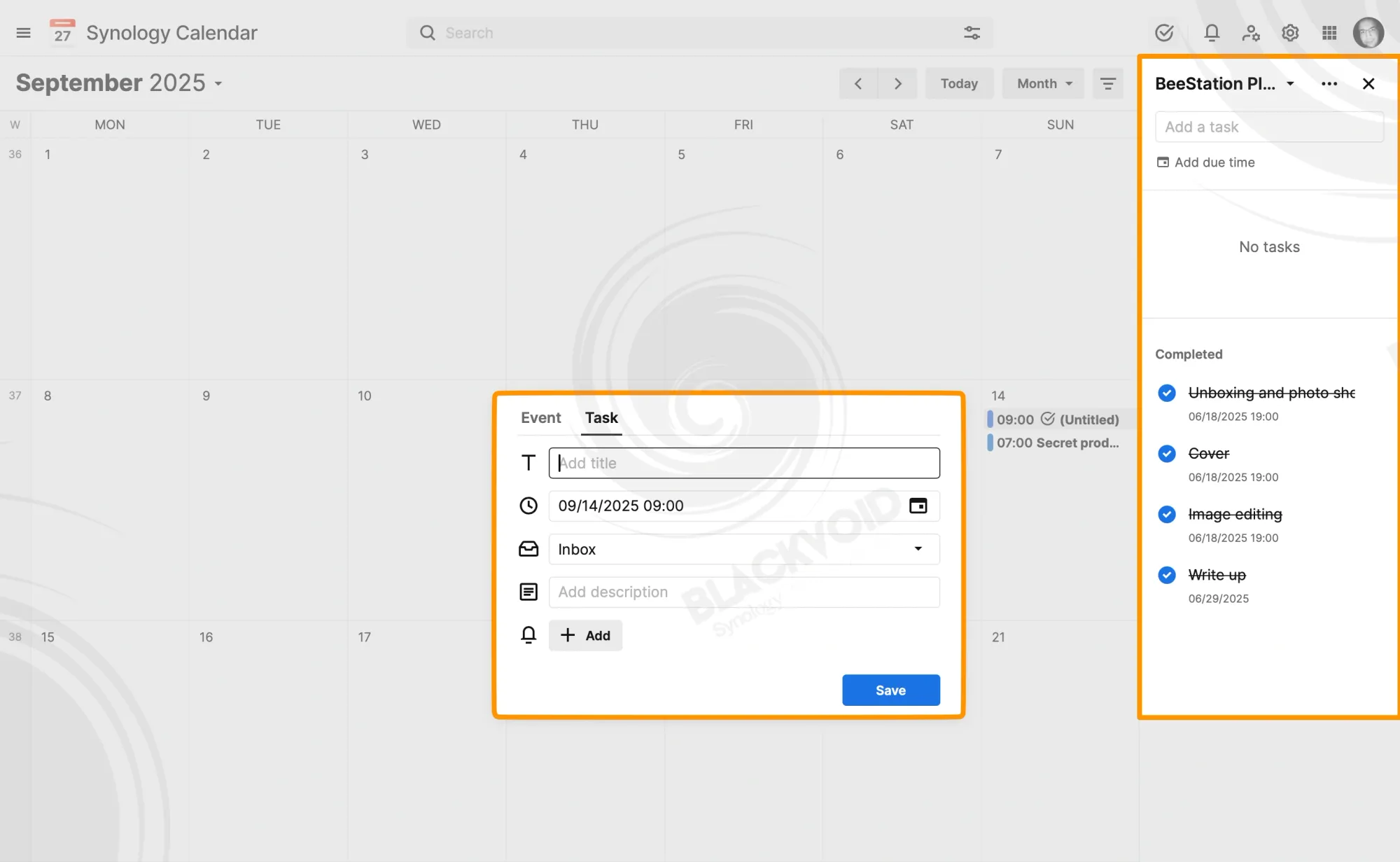Image resolution: width=1400 pixels, height=862 pixels.
Task: Open the date picker calendar icon
Action: (x=918, y=506)
